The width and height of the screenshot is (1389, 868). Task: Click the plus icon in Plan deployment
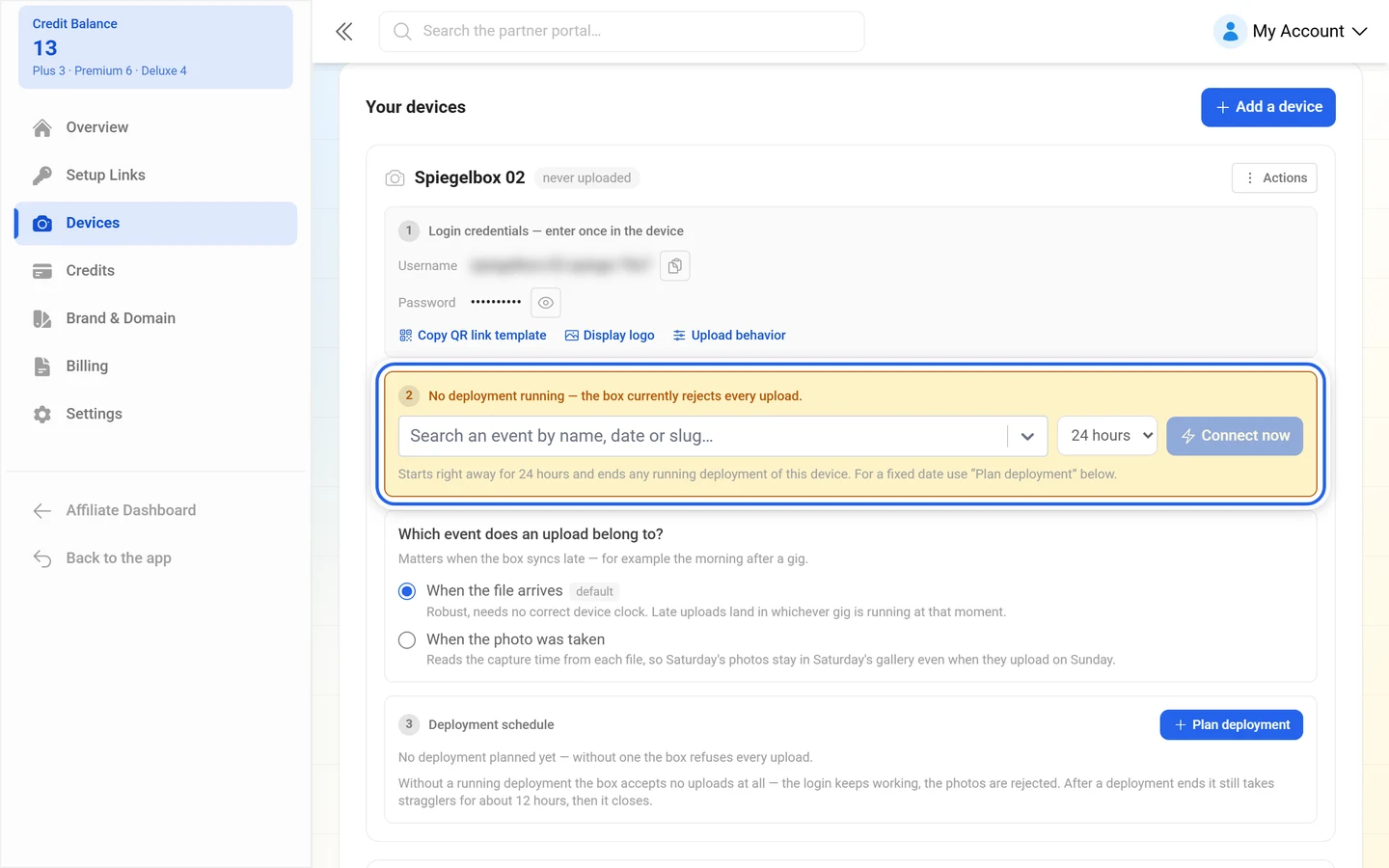click(1180, 725)
